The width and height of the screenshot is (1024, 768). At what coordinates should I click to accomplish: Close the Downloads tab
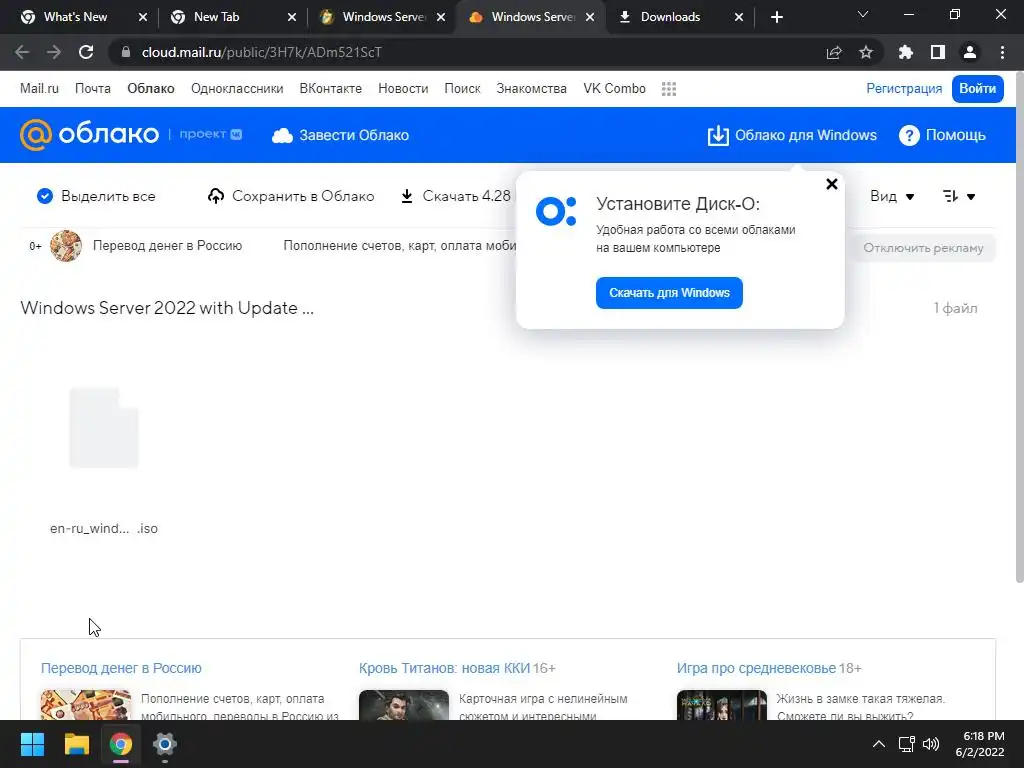739,17
